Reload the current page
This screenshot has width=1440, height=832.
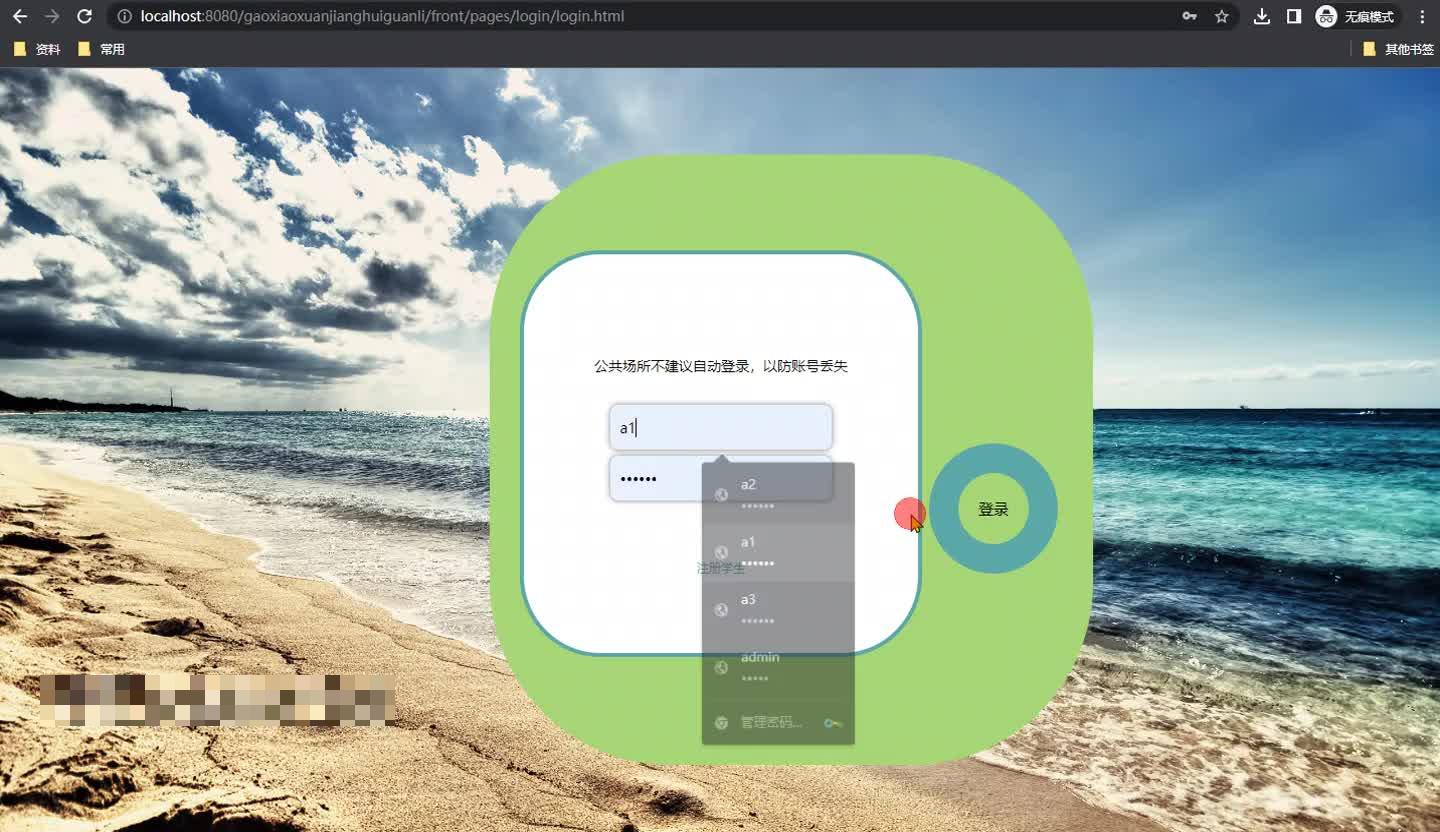pyautogui.click(x=85, y=16)
